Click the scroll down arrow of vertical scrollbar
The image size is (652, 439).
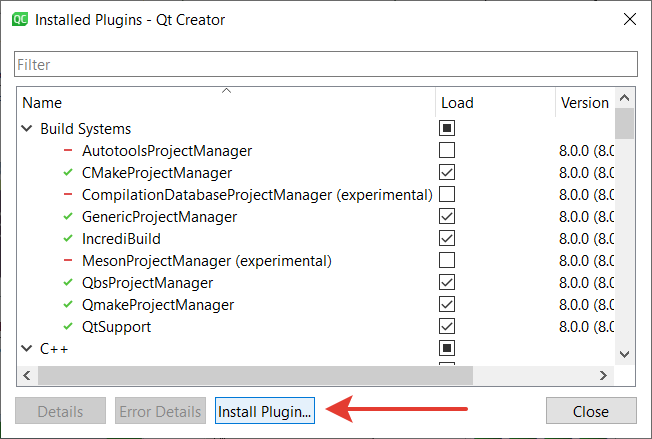[625, 355]
